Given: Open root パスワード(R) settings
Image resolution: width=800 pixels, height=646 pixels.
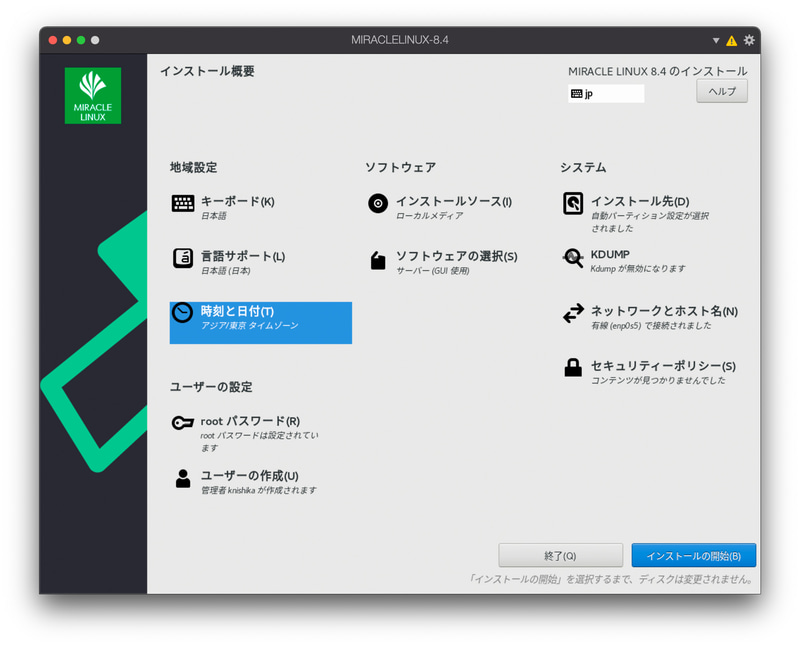Looking at the screenshot, I should (x=250, y=421).
